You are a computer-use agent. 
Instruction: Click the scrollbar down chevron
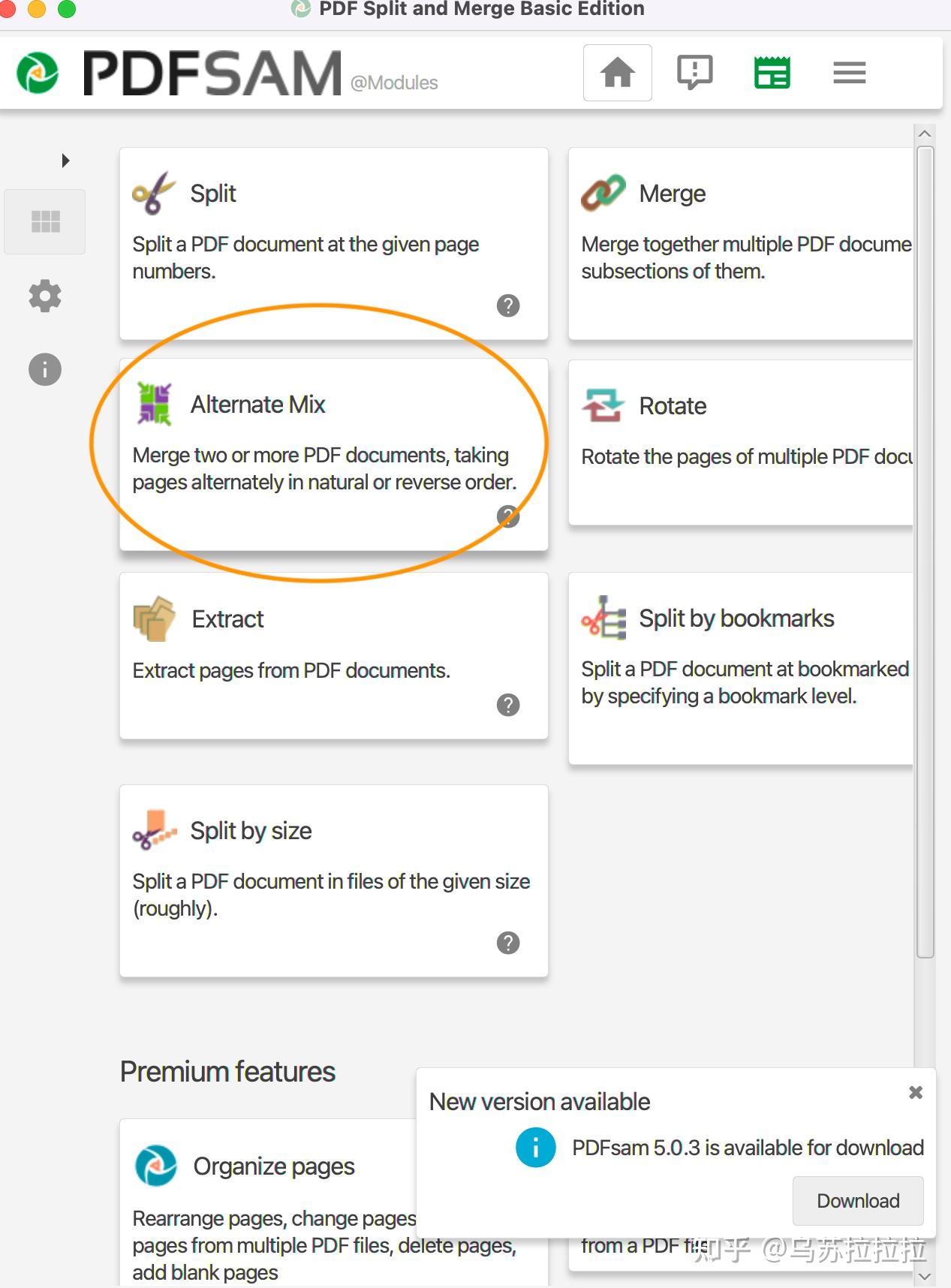[x=924, y=1277]
